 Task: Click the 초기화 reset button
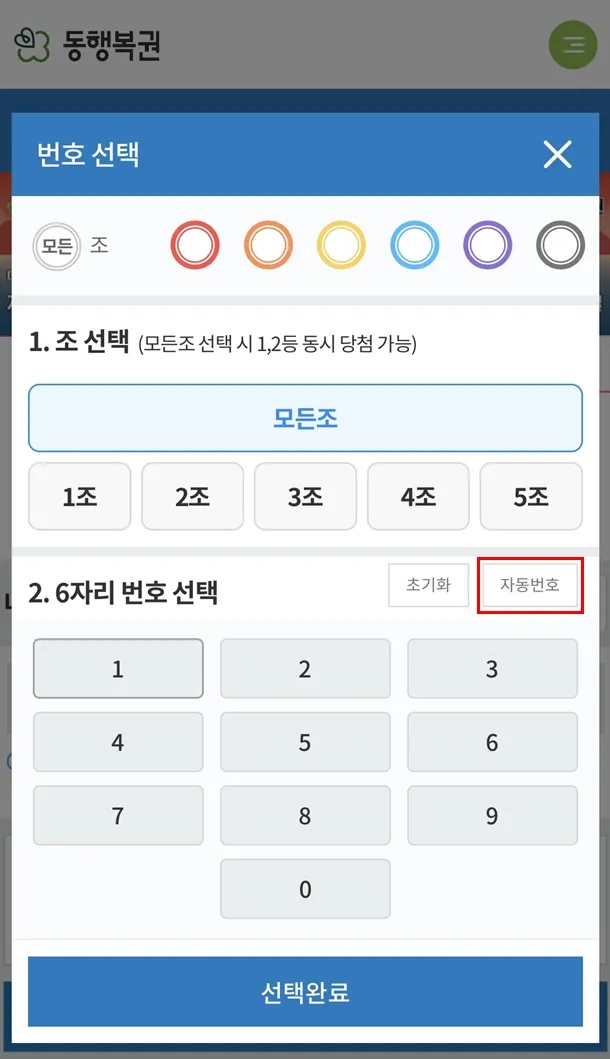428,586
